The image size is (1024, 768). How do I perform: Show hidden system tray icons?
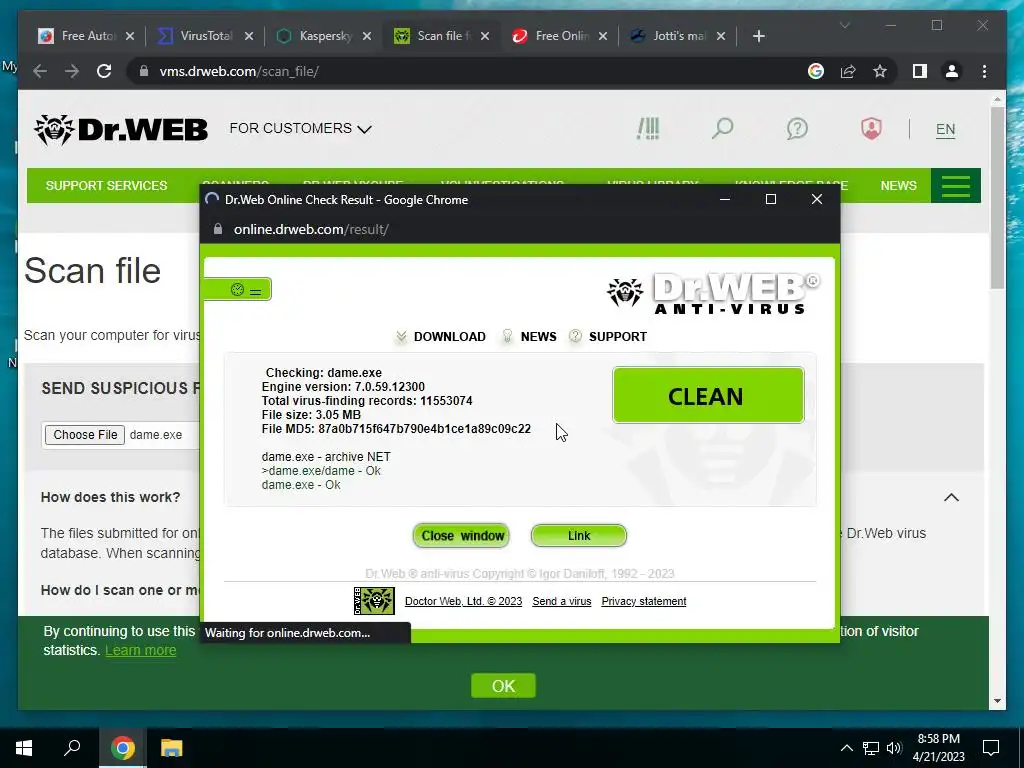846,748
